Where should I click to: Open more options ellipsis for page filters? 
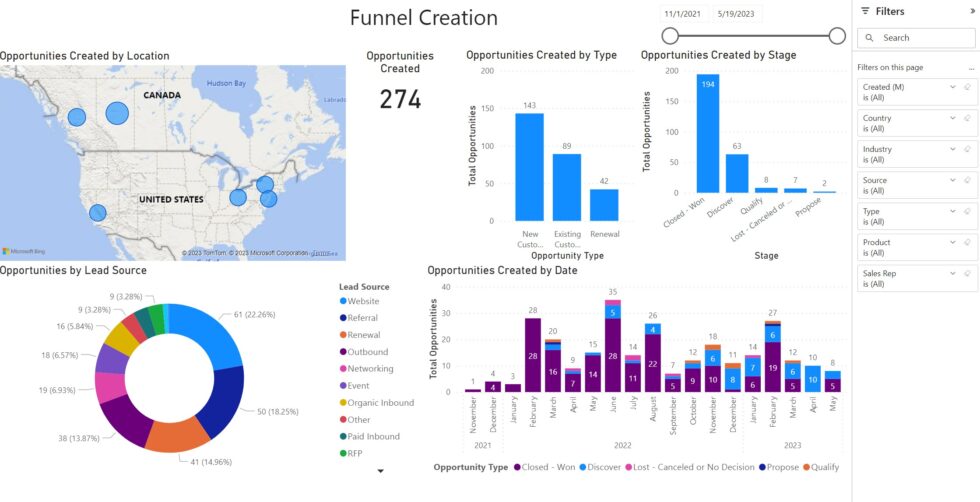point(970,68)
